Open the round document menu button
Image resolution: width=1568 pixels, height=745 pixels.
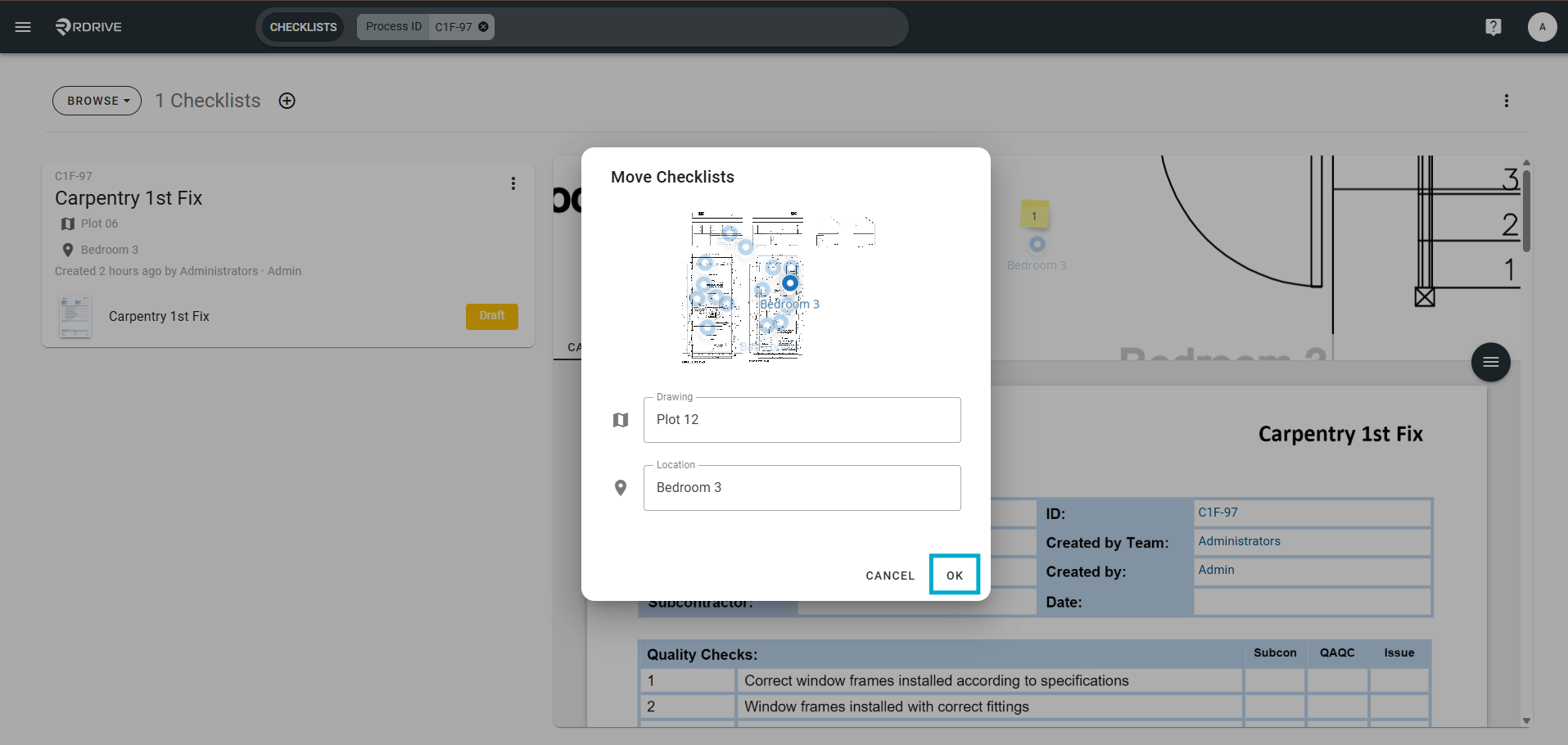[x=1491, y=362]
